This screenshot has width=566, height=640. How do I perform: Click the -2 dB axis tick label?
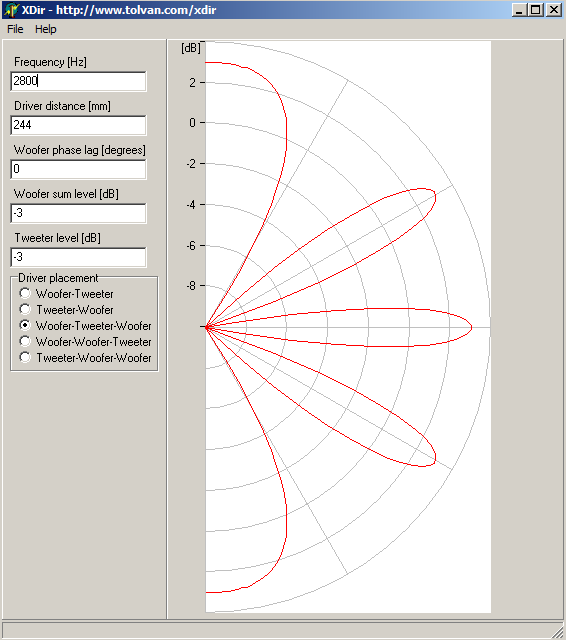[x=191, y=164]
